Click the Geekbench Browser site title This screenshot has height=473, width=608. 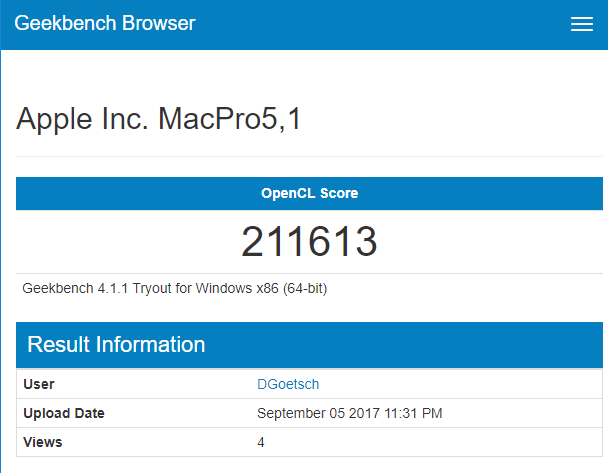point(105,24)
